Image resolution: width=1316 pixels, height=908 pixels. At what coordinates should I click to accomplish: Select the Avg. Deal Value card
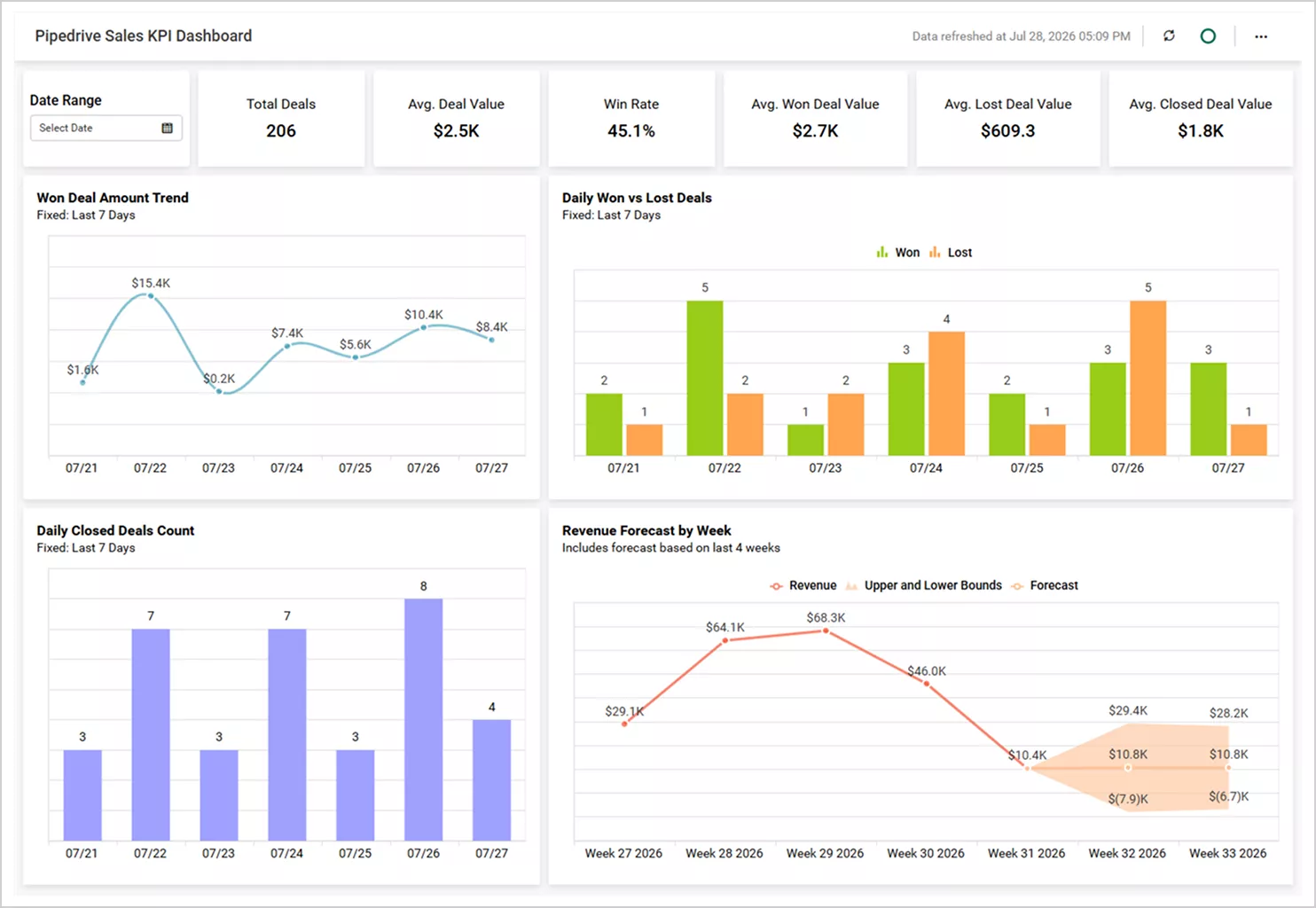[456, 118]
